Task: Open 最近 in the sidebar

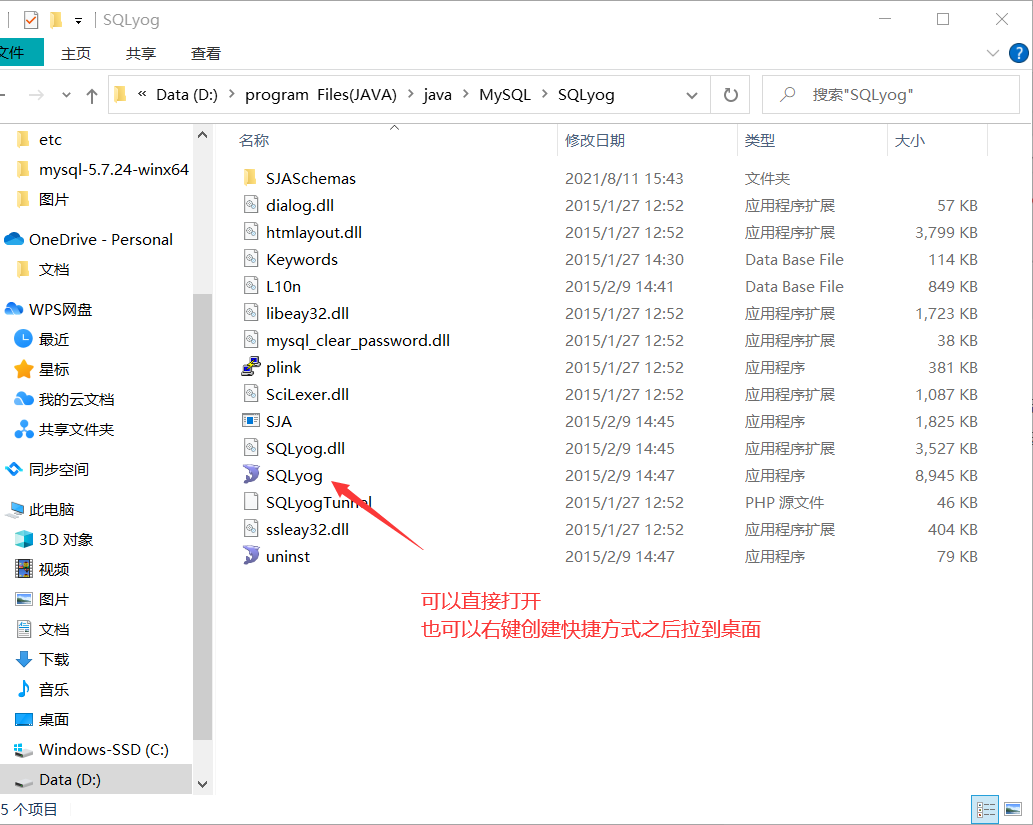Action: coord(53,339)
